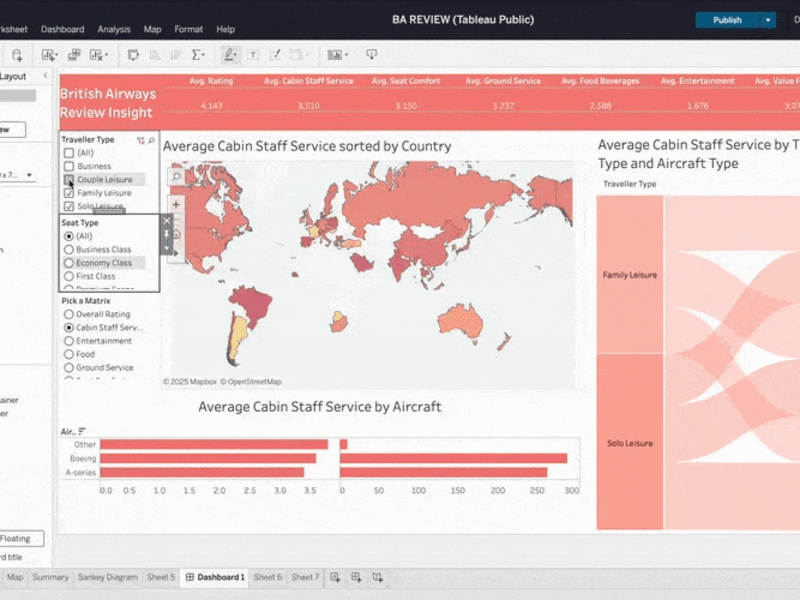Open the dashboard size dropdown in Layout pane

(x=29, y=175)
